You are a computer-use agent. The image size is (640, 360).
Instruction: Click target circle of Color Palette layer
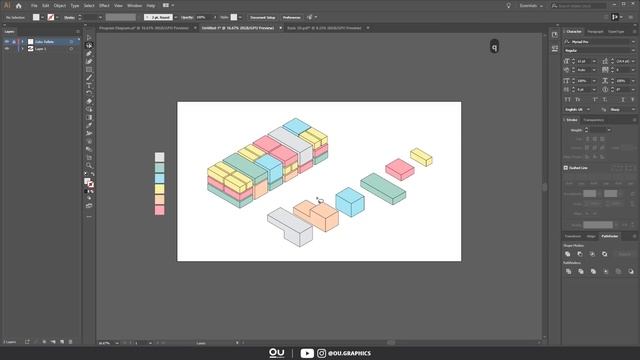pos(71,42)
